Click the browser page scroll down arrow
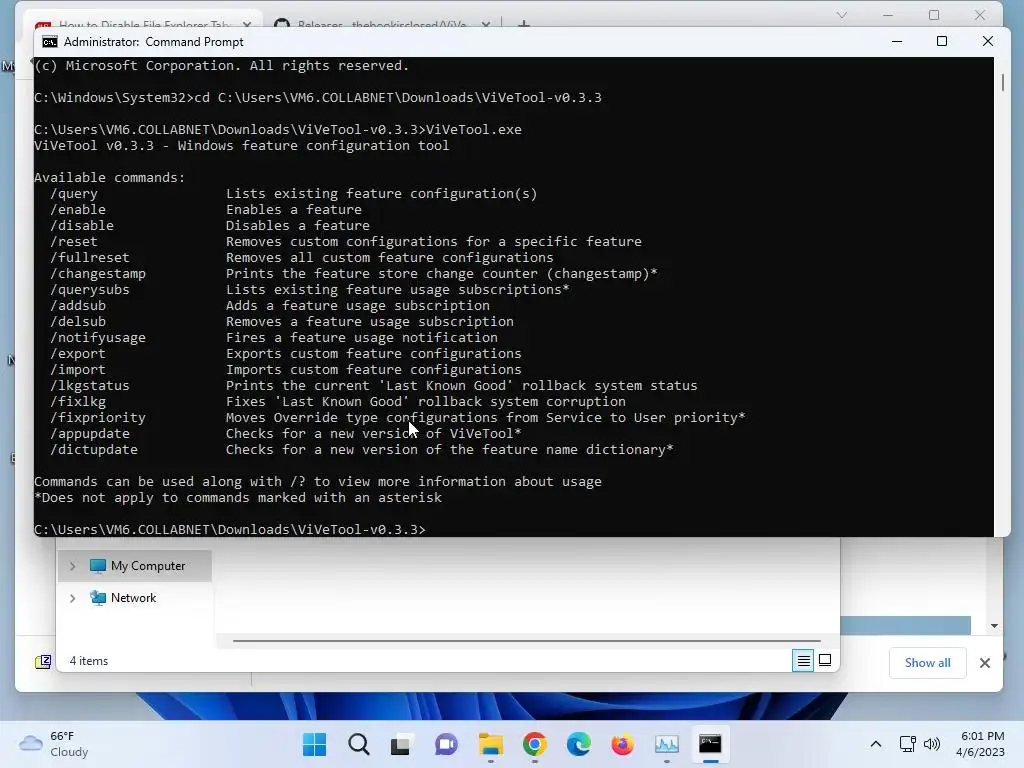The width and height of the screenshot is (1024, 768). pyautogui.click(x=994, y=626)
